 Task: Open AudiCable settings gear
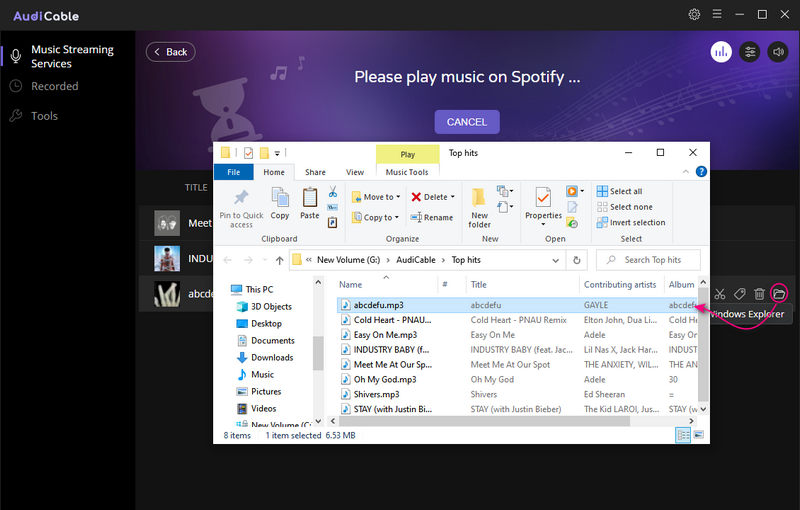click(x=694, y=14)
